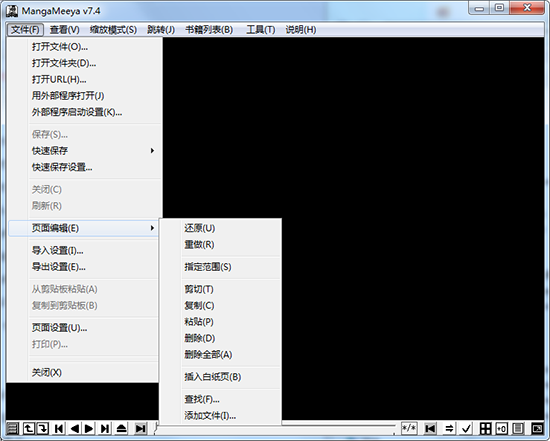Screen dimensions: 550x441
Task: Open the 缩放模式(S) menu
Action: point(113,30)
